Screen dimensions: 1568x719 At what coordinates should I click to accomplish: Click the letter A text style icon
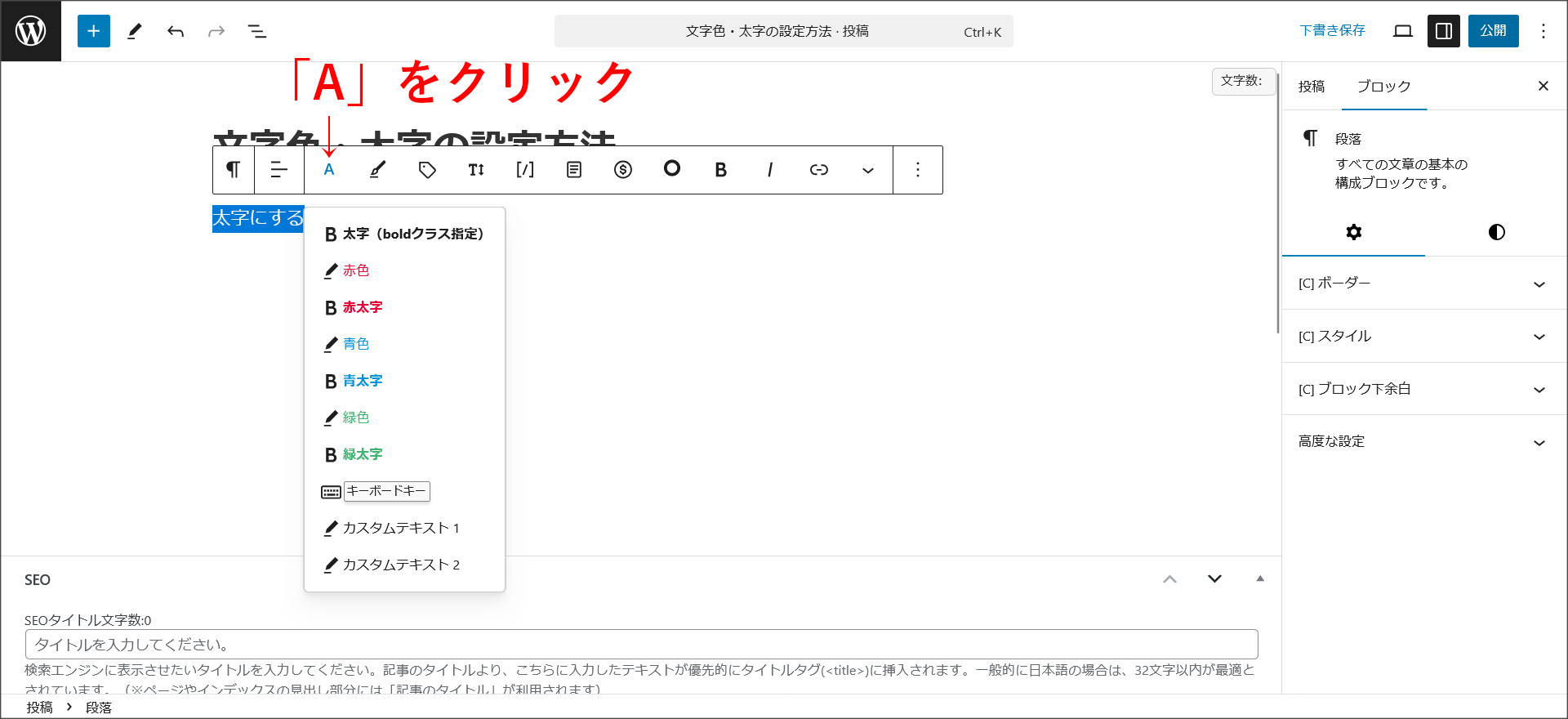(x=329, y=170)
